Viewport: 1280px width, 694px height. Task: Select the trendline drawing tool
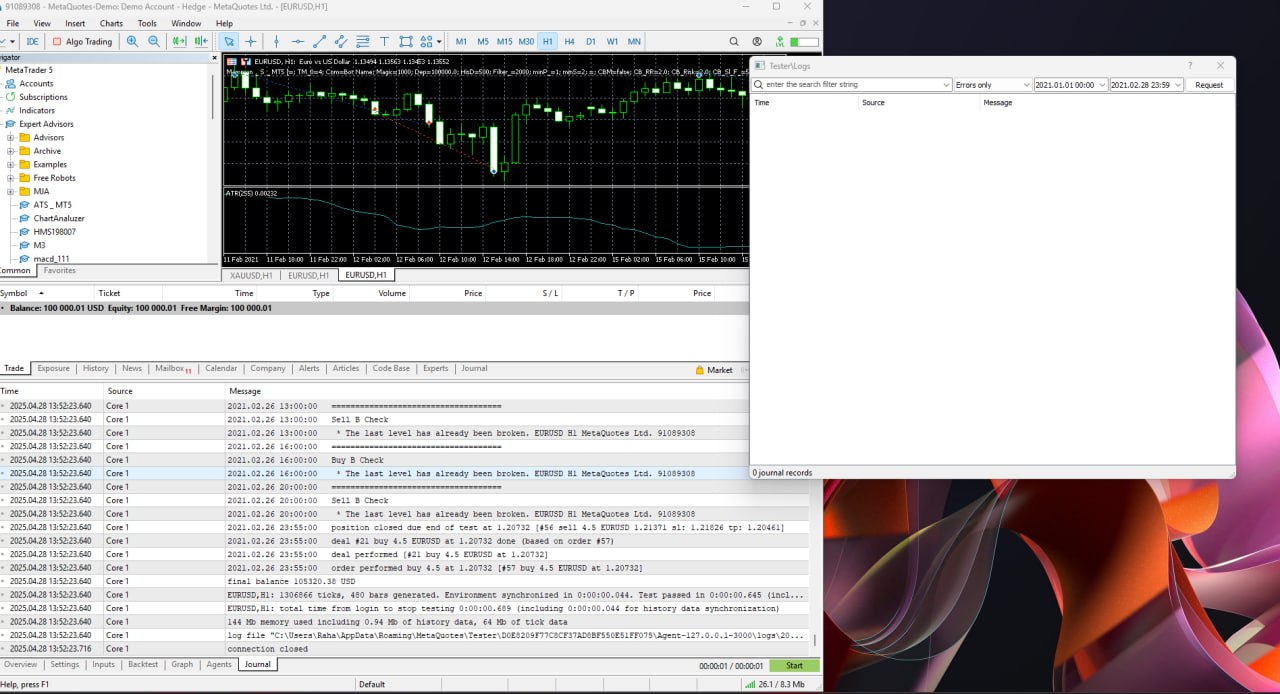pyautogui.click(x=319, y=41)
